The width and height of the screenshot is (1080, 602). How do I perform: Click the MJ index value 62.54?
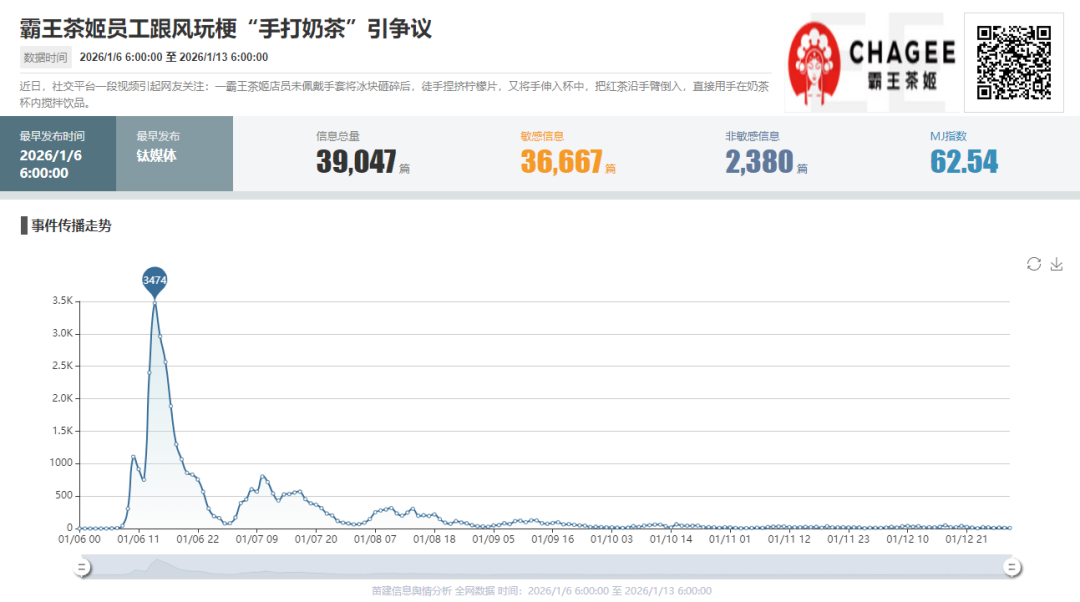click(x=964, y=162)
